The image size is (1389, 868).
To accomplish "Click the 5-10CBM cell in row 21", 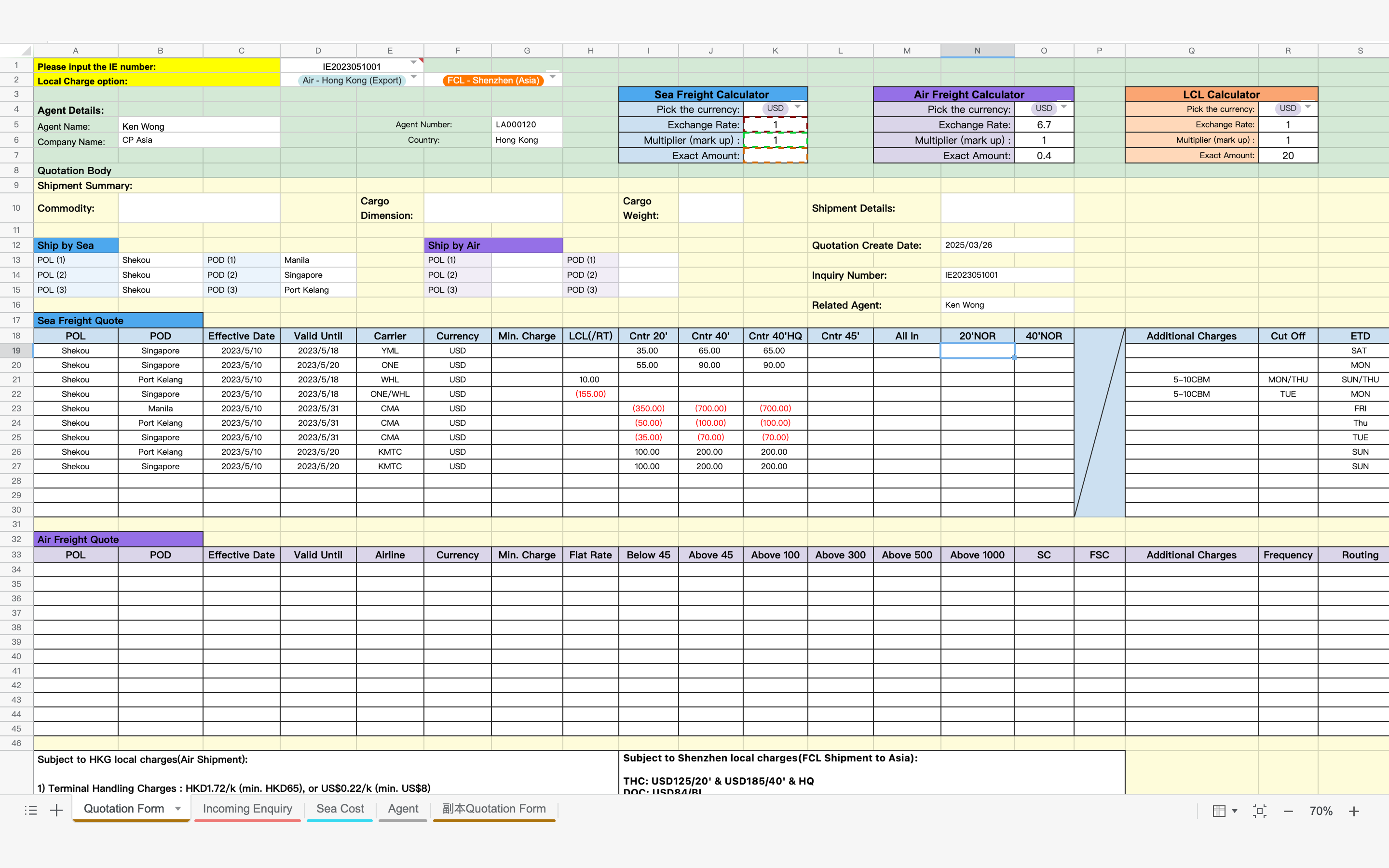I will (1192, 380).
